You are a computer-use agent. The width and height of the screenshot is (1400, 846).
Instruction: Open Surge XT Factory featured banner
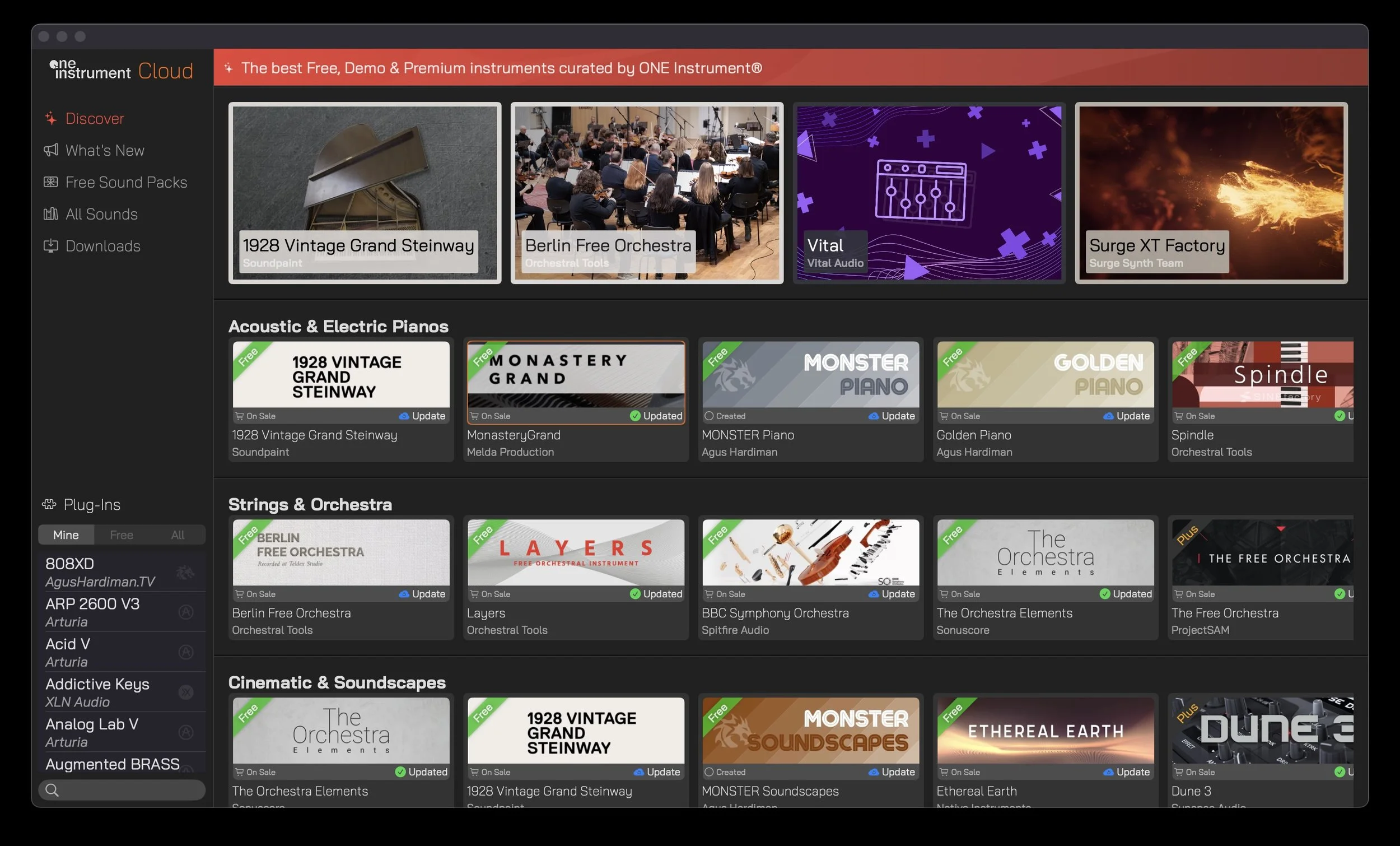[x=1211, y=193]
